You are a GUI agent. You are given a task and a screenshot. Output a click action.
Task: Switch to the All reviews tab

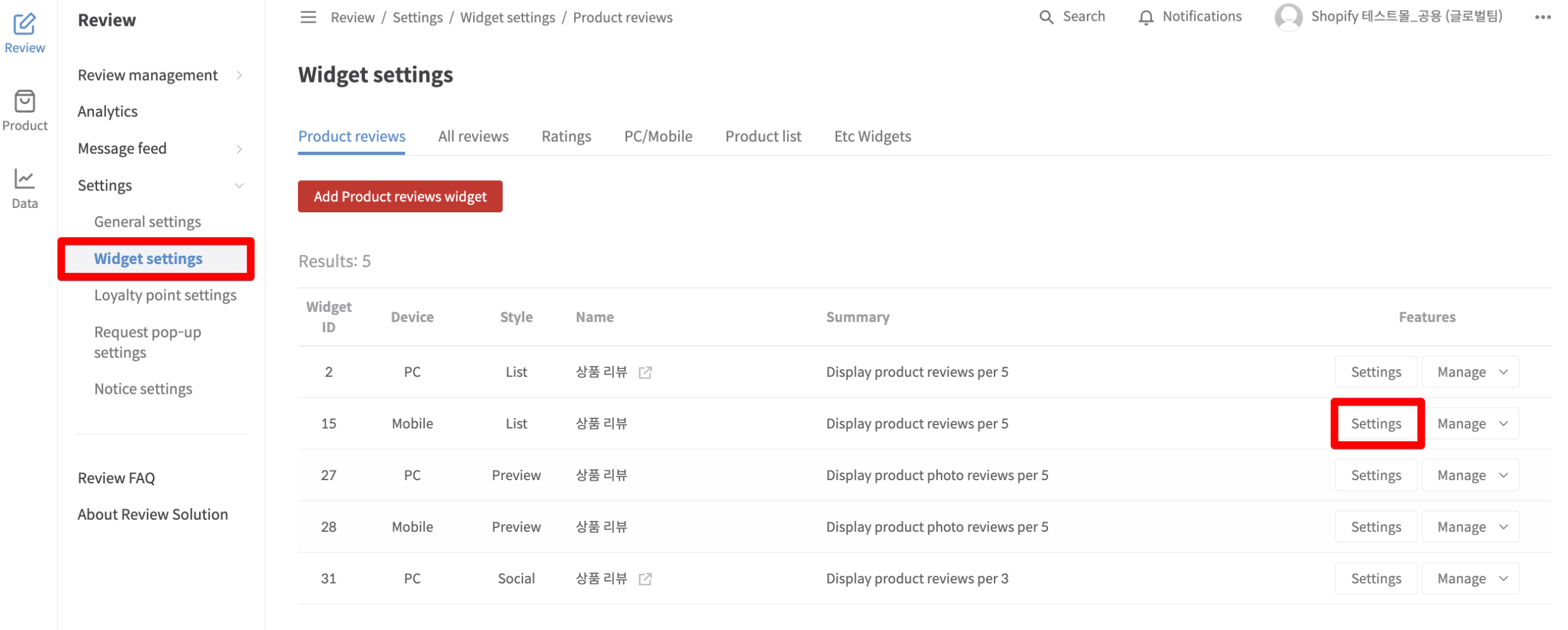(473, 136)
